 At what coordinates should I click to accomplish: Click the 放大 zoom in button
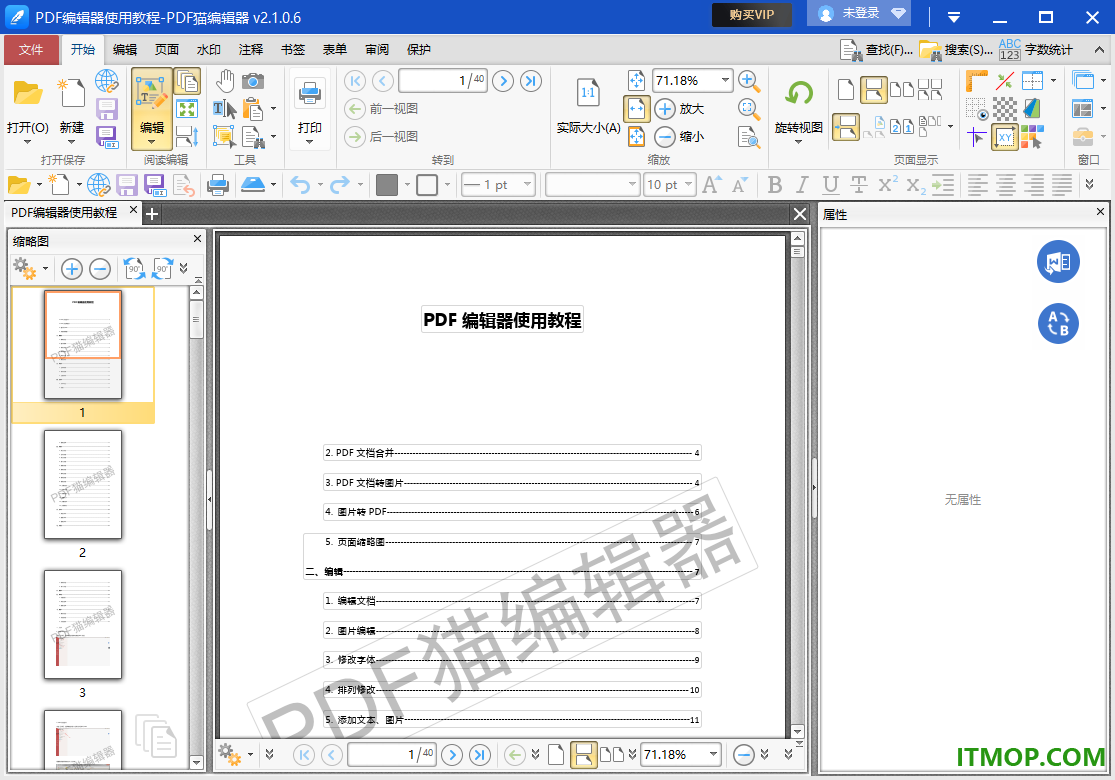[680, 109]
